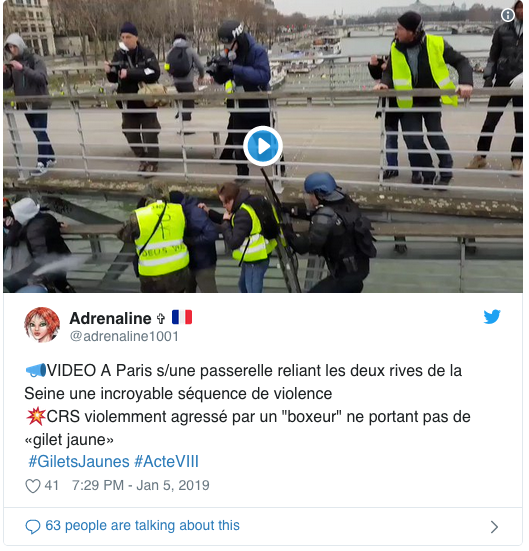Open the #ActeVIII hashtag
The height and width of the screenshot is (551, 529).
coord(166,461)
